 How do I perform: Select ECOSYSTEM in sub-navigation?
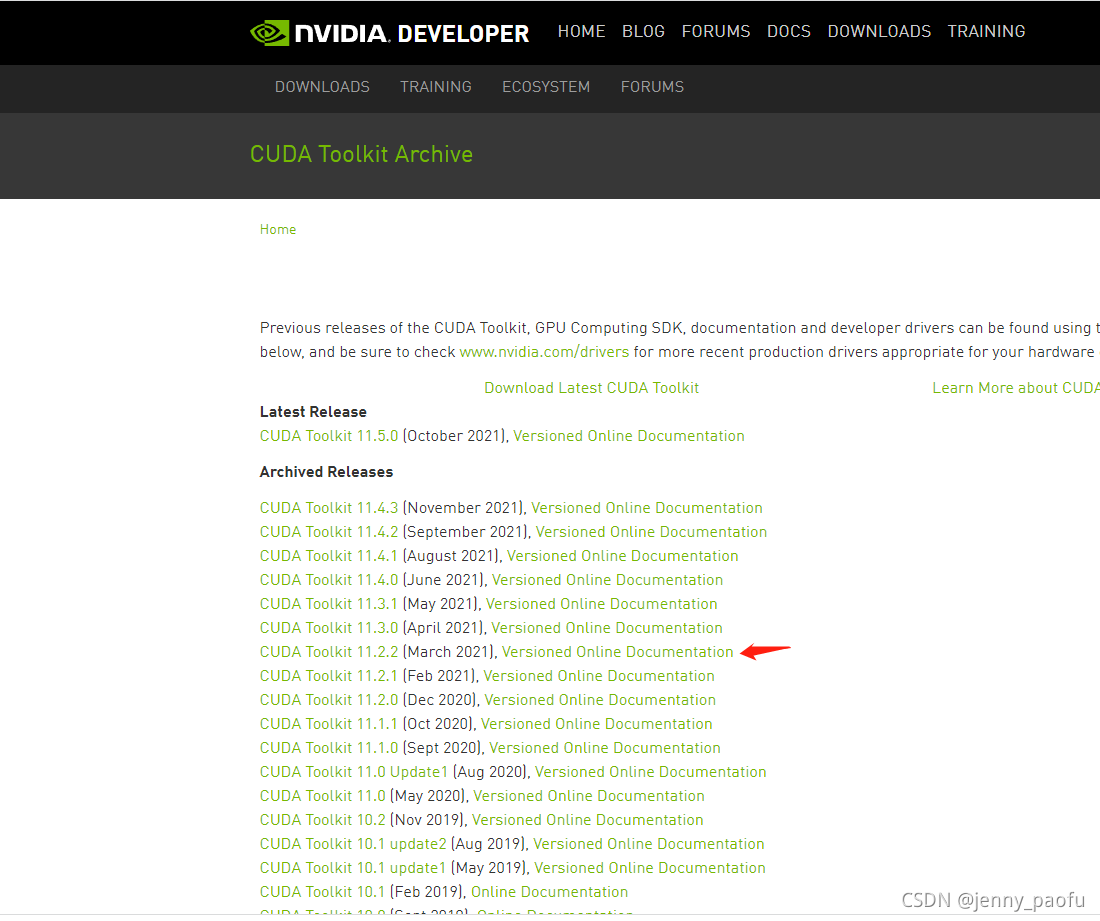click(x=546, y=87)
